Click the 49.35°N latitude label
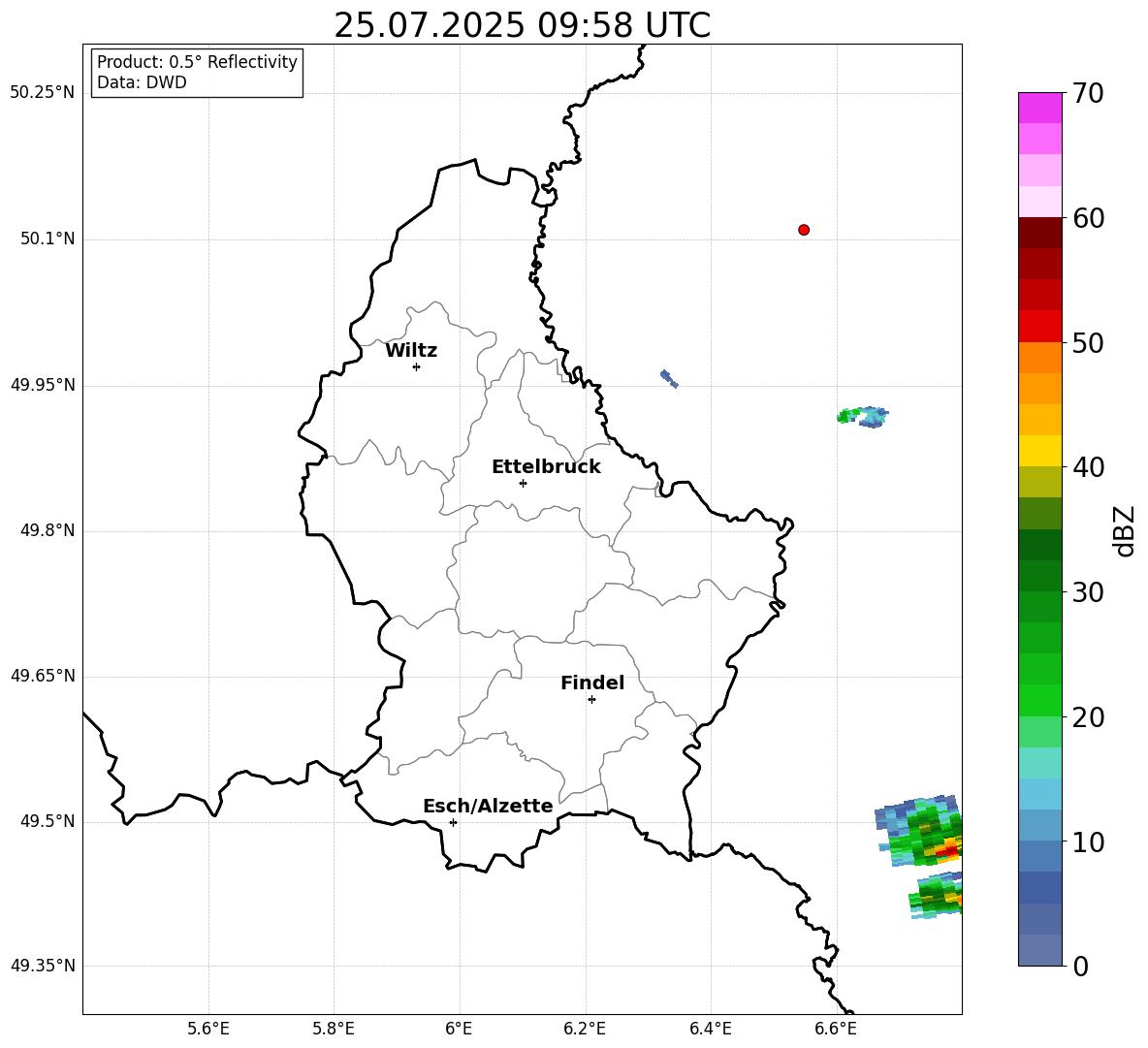This screenshot has width=1148, height=1048. point(42,966)
